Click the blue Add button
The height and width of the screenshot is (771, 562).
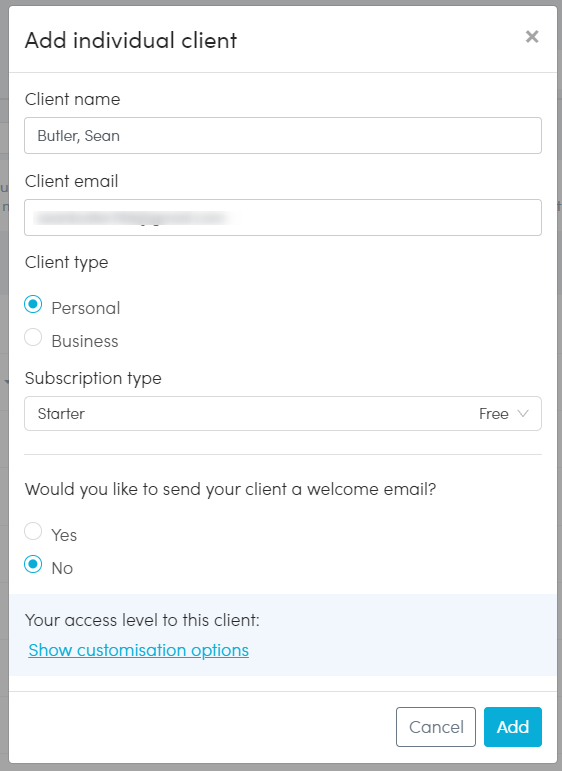(512, 727)
